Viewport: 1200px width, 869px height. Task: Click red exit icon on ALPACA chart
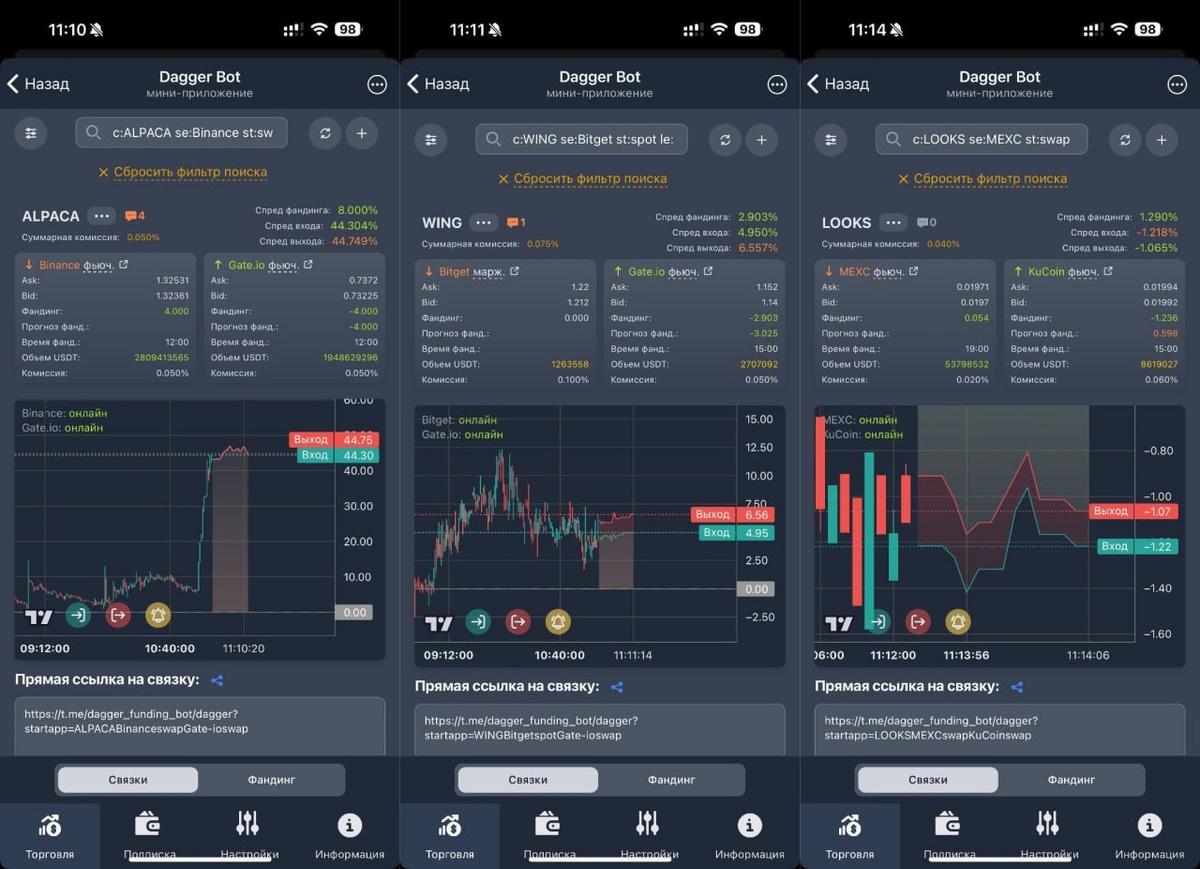pyautogui.click(x=118, y=615)
